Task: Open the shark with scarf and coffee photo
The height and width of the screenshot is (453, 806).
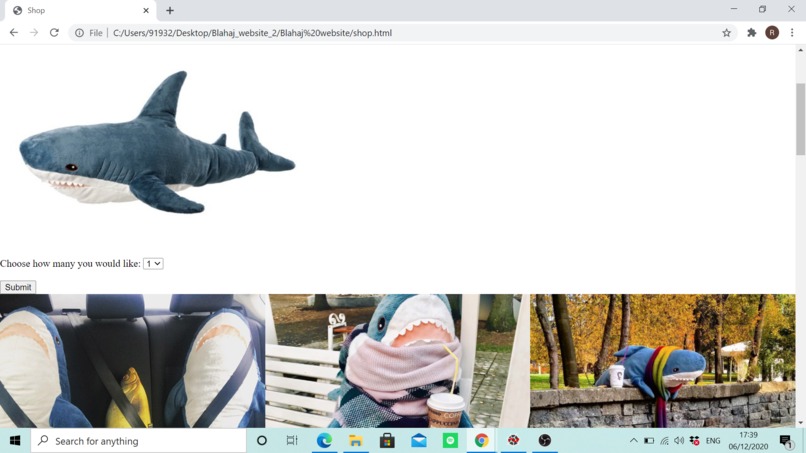Action: pyautogui.click(x=397, y=360)
